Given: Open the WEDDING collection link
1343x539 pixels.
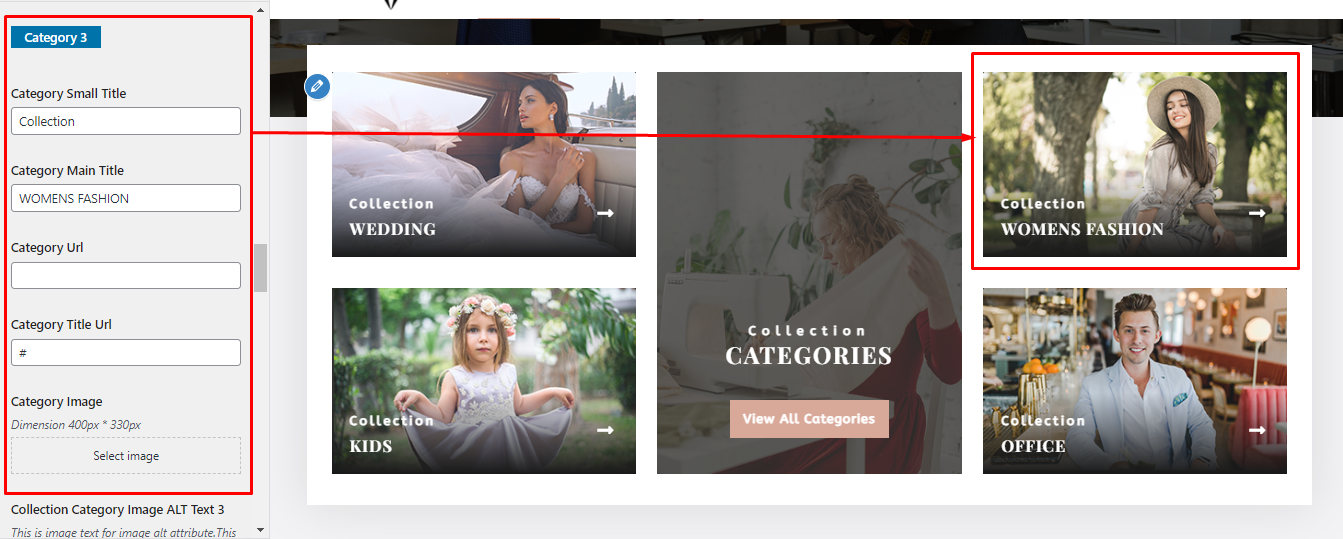Looking at the screenshot, I should (x=392, y=229).
